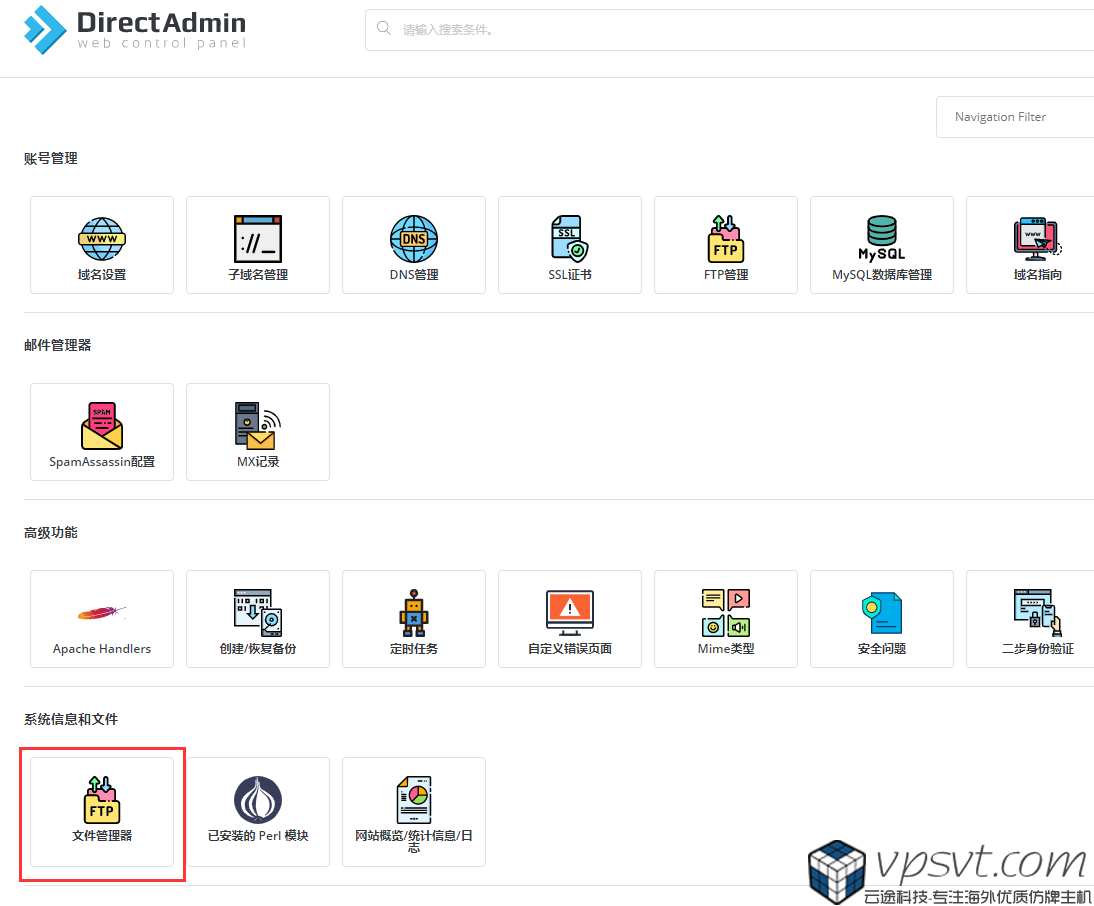This screenshot has width=1094, height=906.
Task: Click the Navigation Filter field
Action: (1015, 117)
